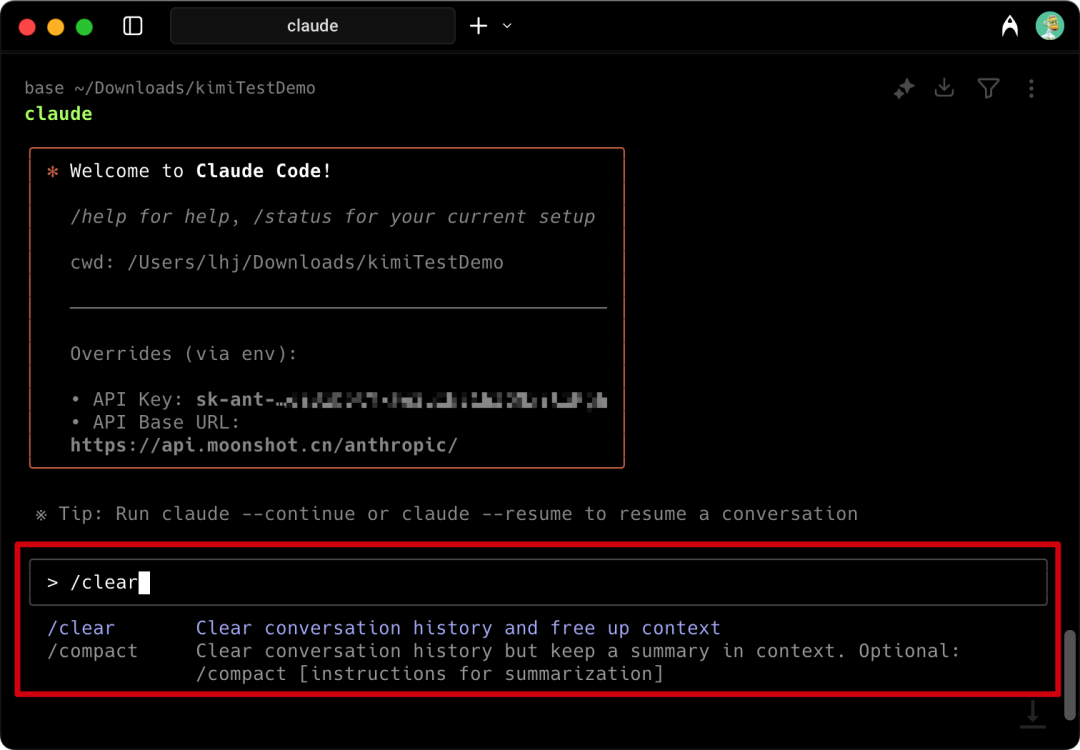Viewport: 1080px width, 750px height.
Task: Expand the new-tab options chevron
Action: coord(507,26)
